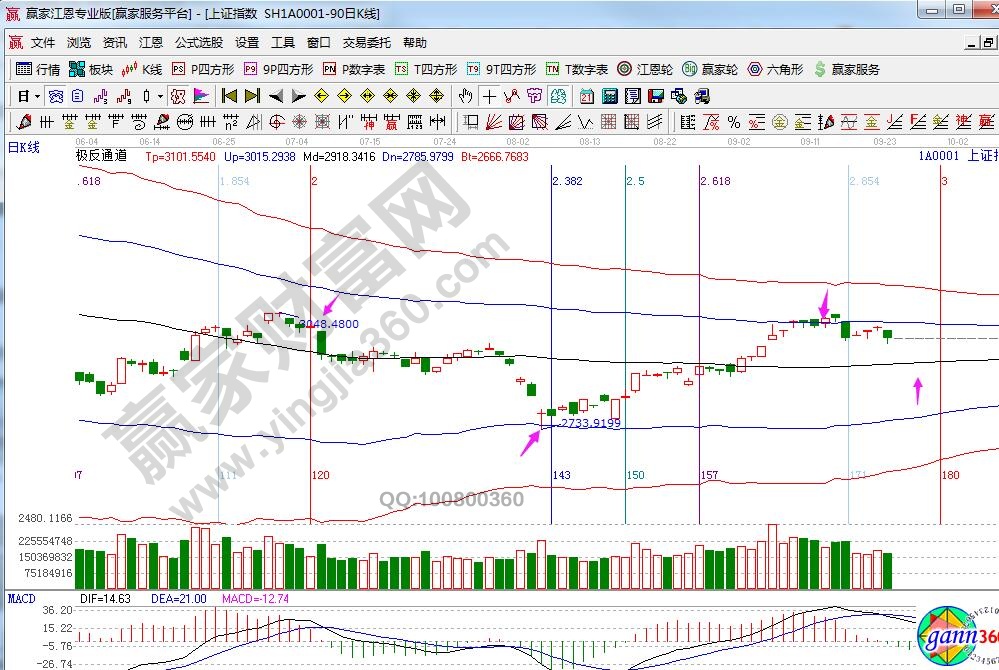Open the notepad list icon
The height and width of the screenshot is (670, 999).
click(633, 96)
